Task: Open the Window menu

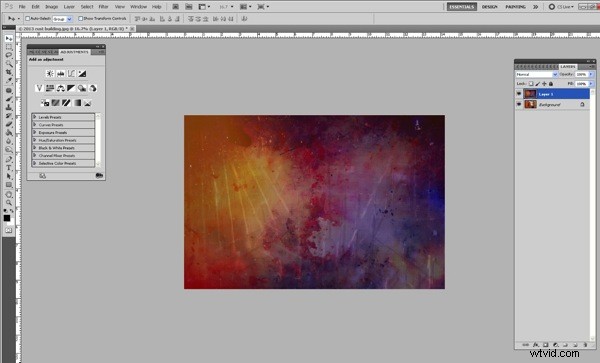Action: pyautogui.click(x=139, y=7)
